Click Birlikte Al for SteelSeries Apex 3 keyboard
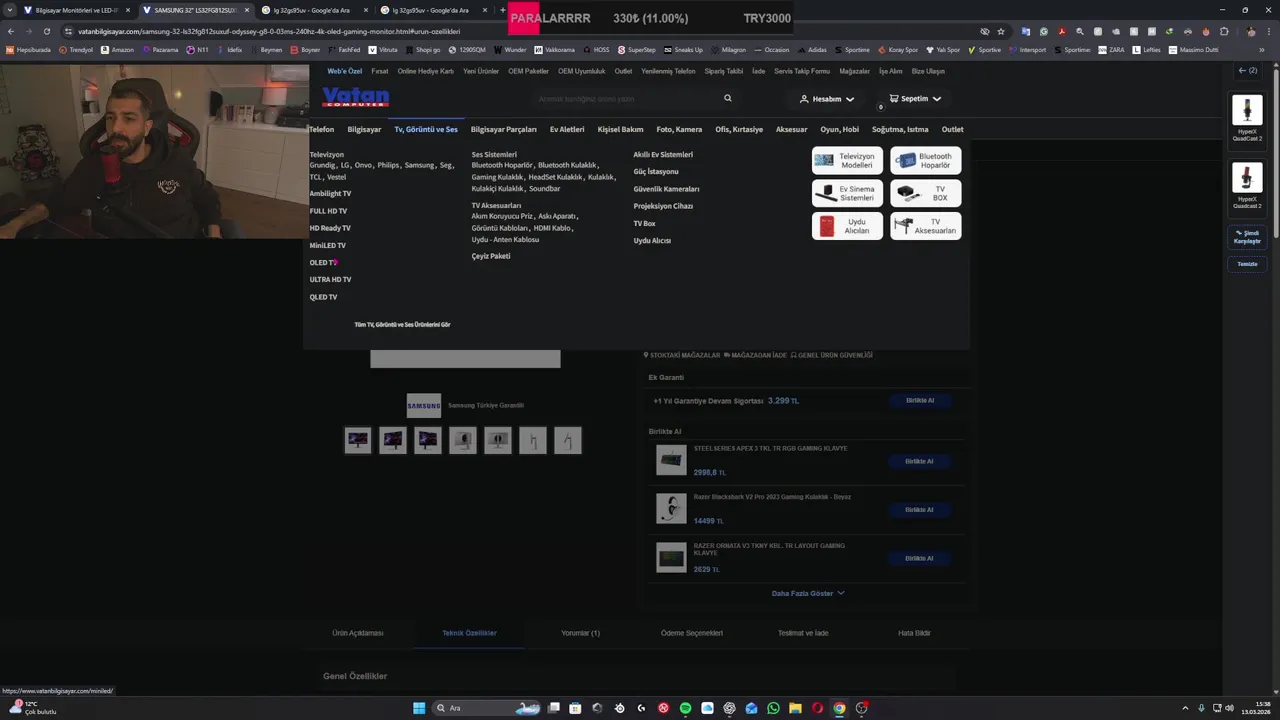Viewport: 1280px width, 720px height. pyautogui.click(x=919, y=461)
